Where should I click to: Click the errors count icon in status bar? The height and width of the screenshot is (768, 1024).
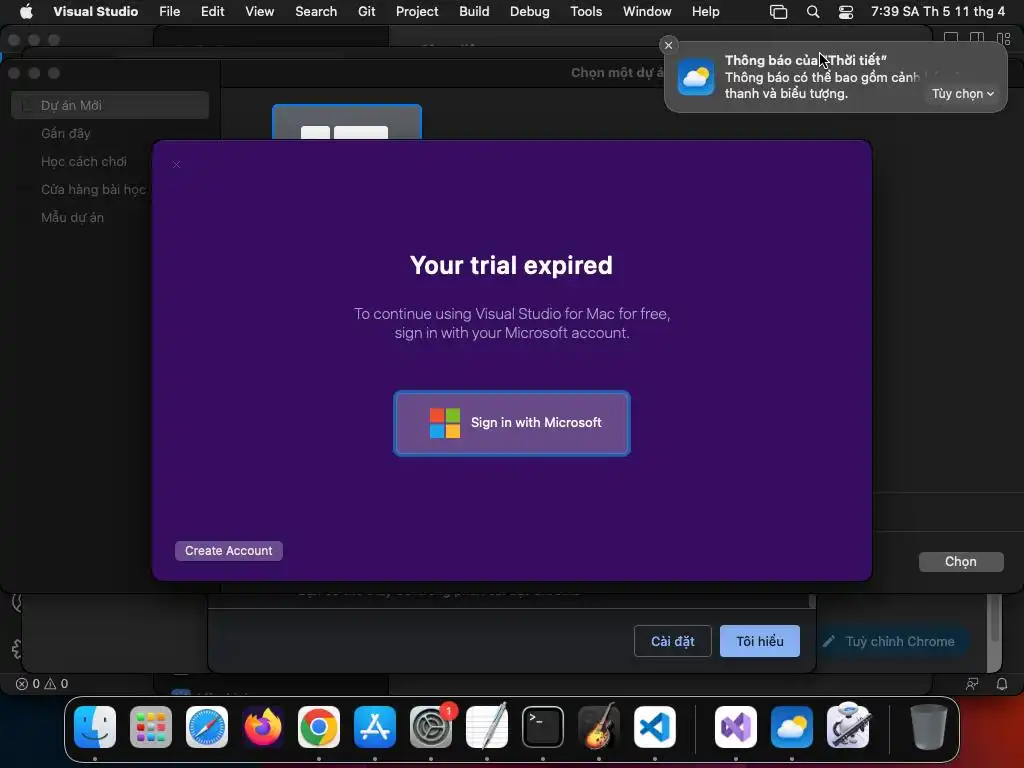pos(22,684)
